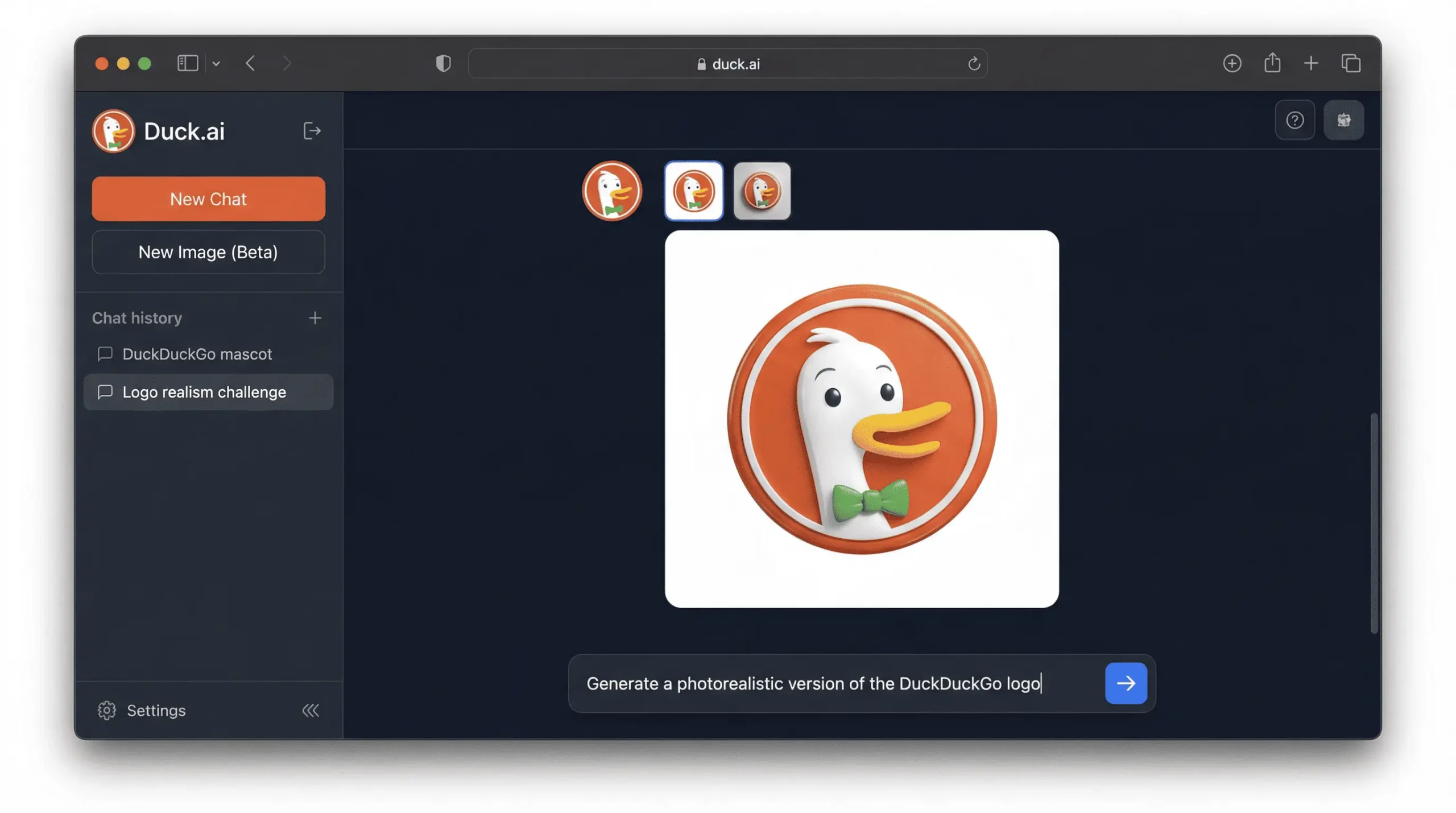This screenshot has height=813, width=1456.
Task: Click the Fire Button icon in the top-right corner
Action: [x=1344, y=120]
